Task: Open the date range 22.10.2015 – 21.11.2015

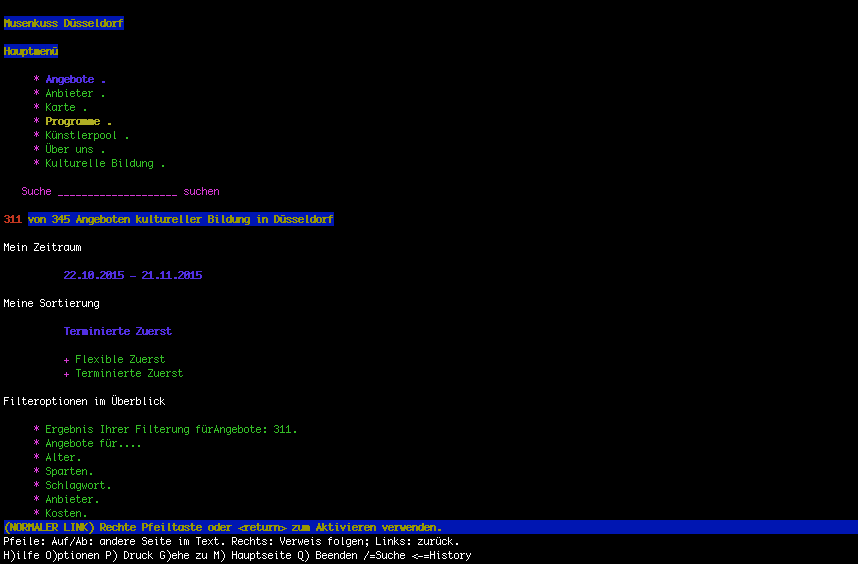Action: [132, 275]
